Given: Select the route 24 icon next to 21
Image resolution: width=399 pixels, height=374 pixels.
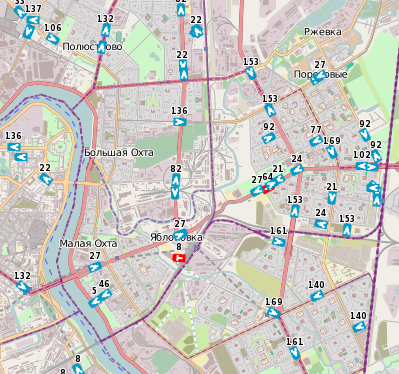Looking at the screenshot, I should point(297,170).
